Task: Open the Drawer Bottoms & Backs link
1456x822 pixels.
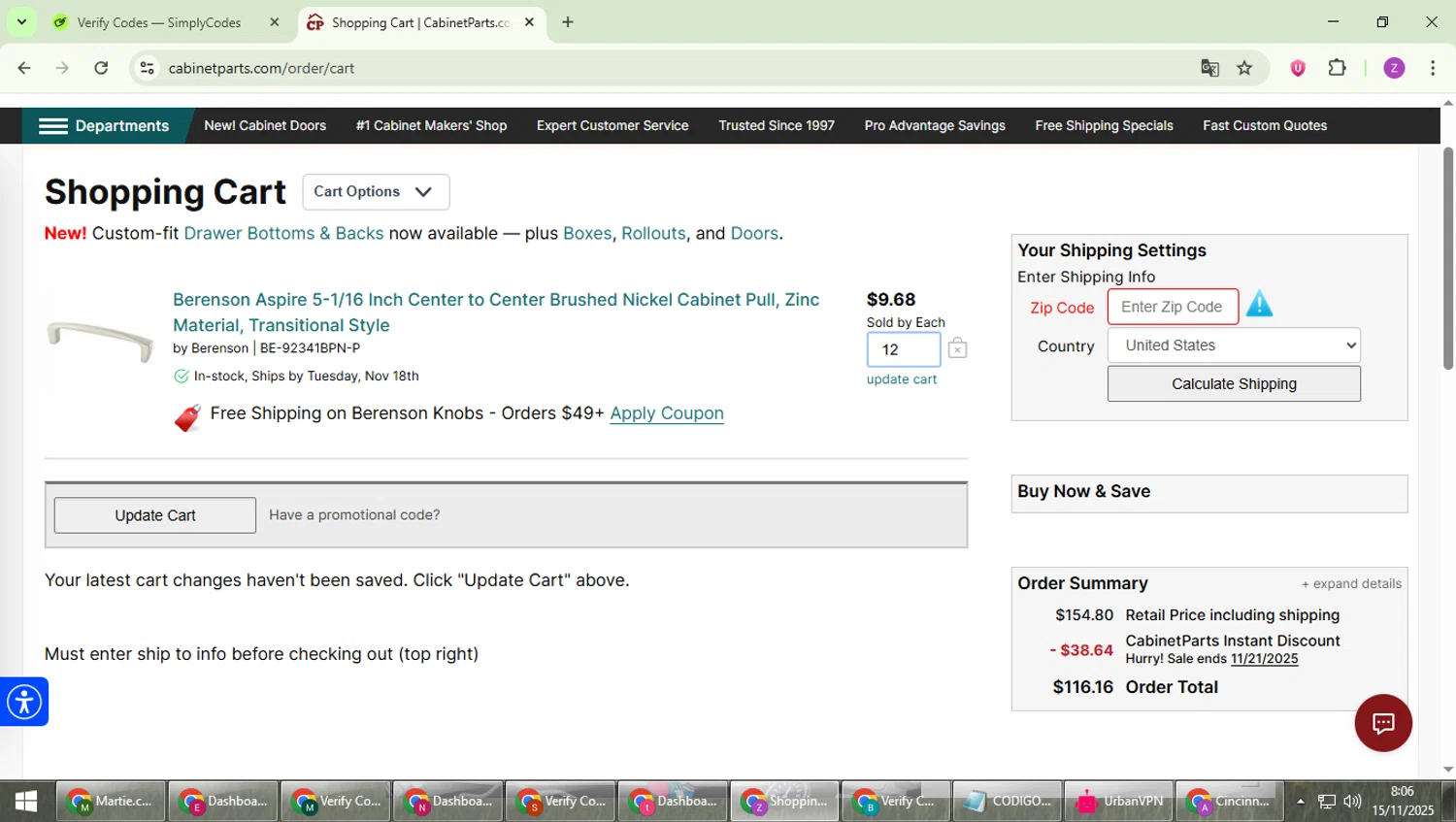Action: (283, 234)
